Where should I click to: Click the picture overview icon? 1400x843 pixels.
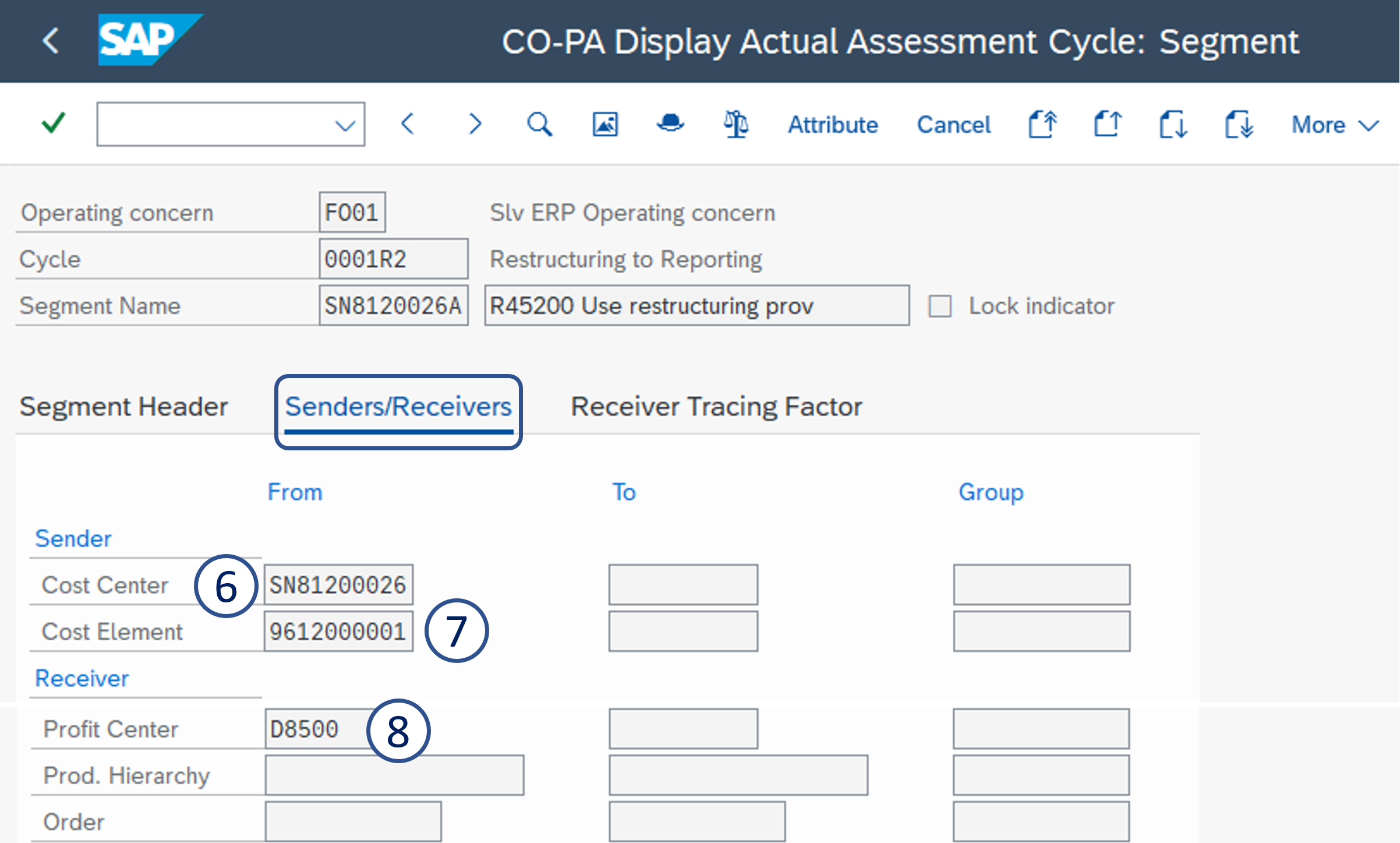(605, 124)
